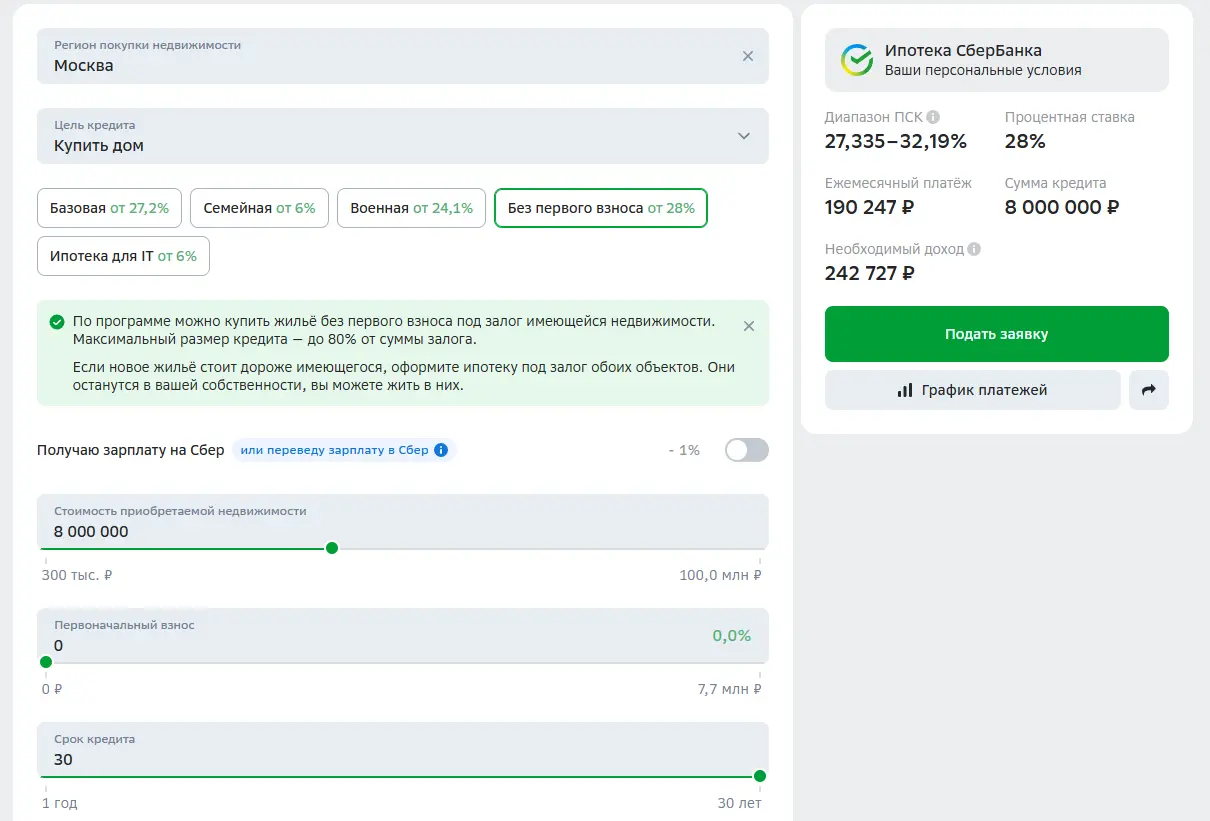Select the Без первого взноса program
1210x821 pixels.
(x=601, y=208)
